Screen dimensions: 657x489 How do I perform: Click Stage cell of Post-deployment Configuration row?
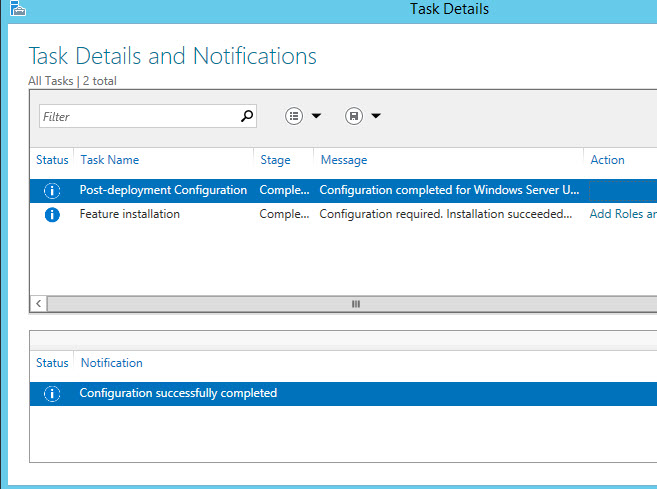click(x=284, y=190)
